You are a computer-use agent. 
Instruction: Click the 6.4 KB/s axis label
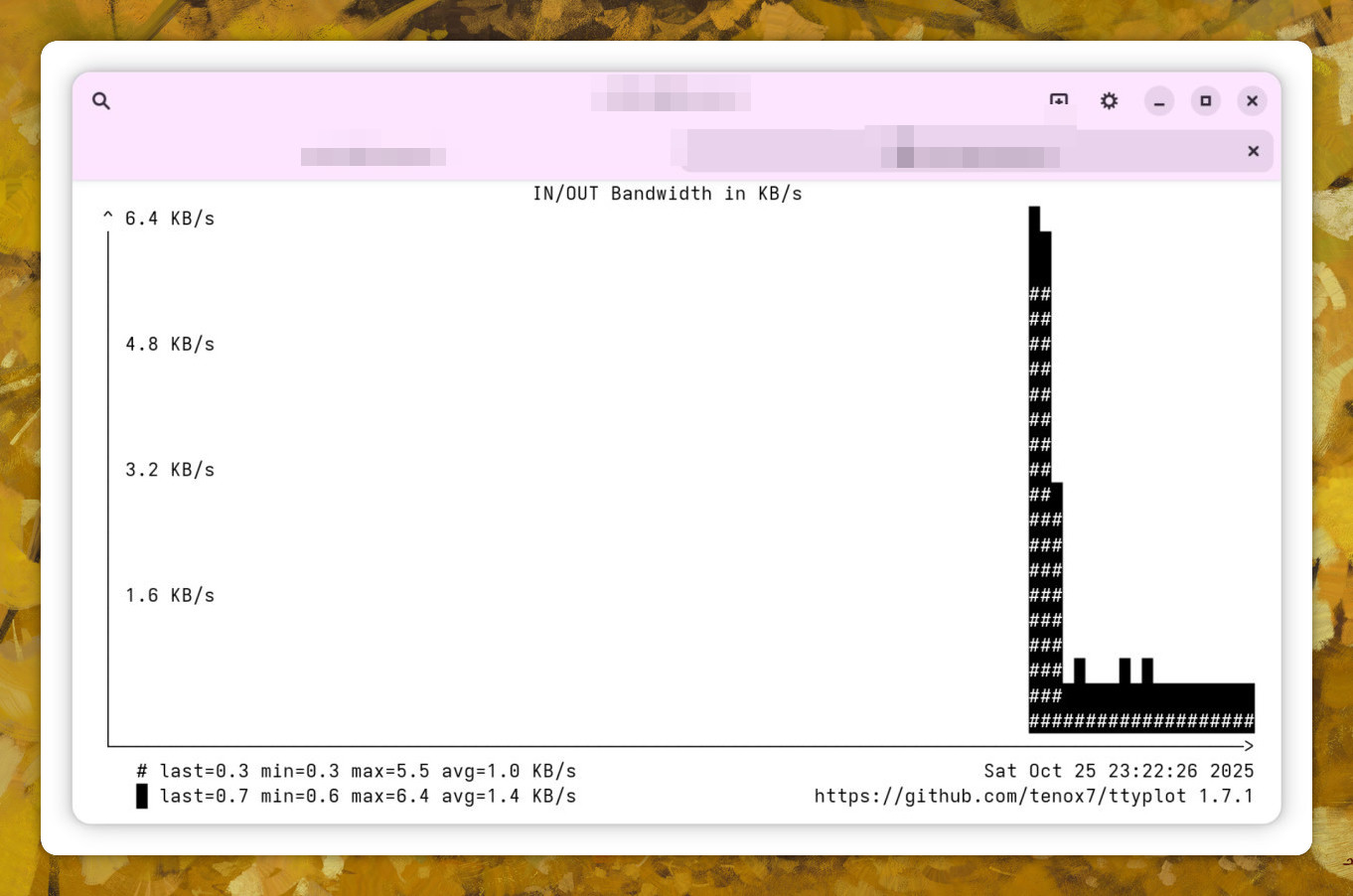pos(169,219)
